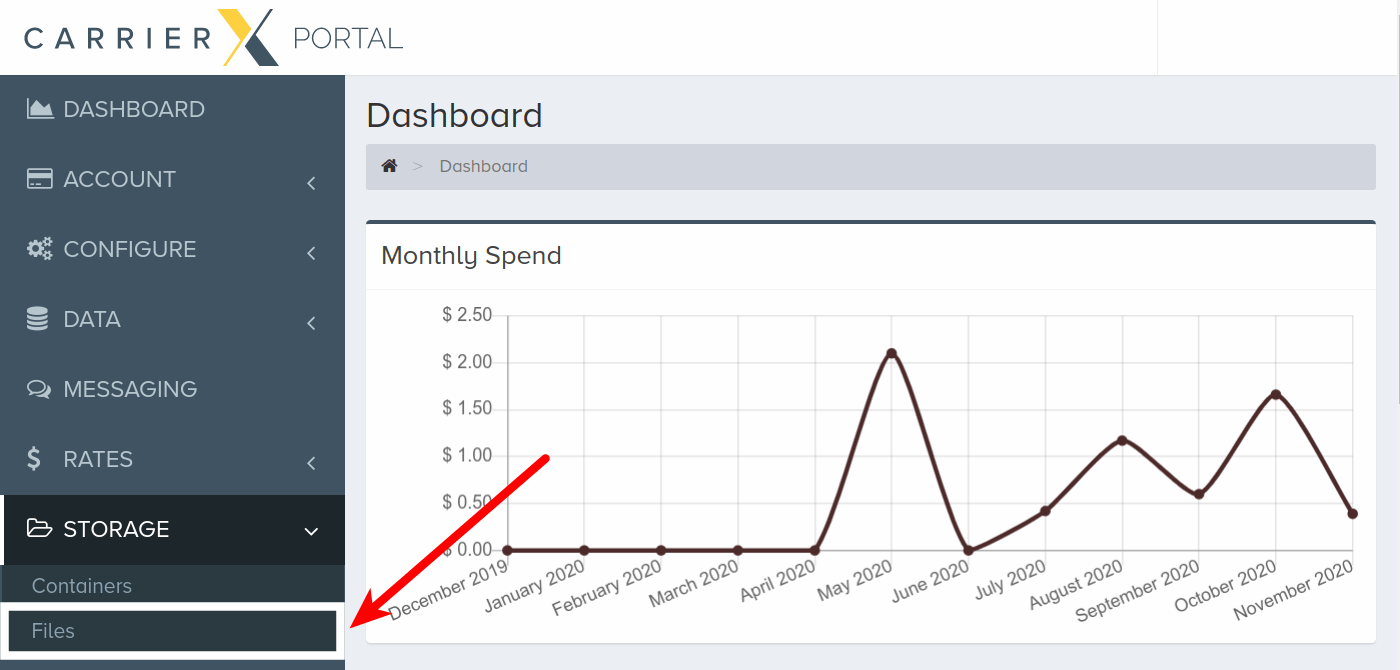The width and height of the screenshot is (1400, 670).
Task: Click the Rates dollar sign icon
Action: [34, 459]
